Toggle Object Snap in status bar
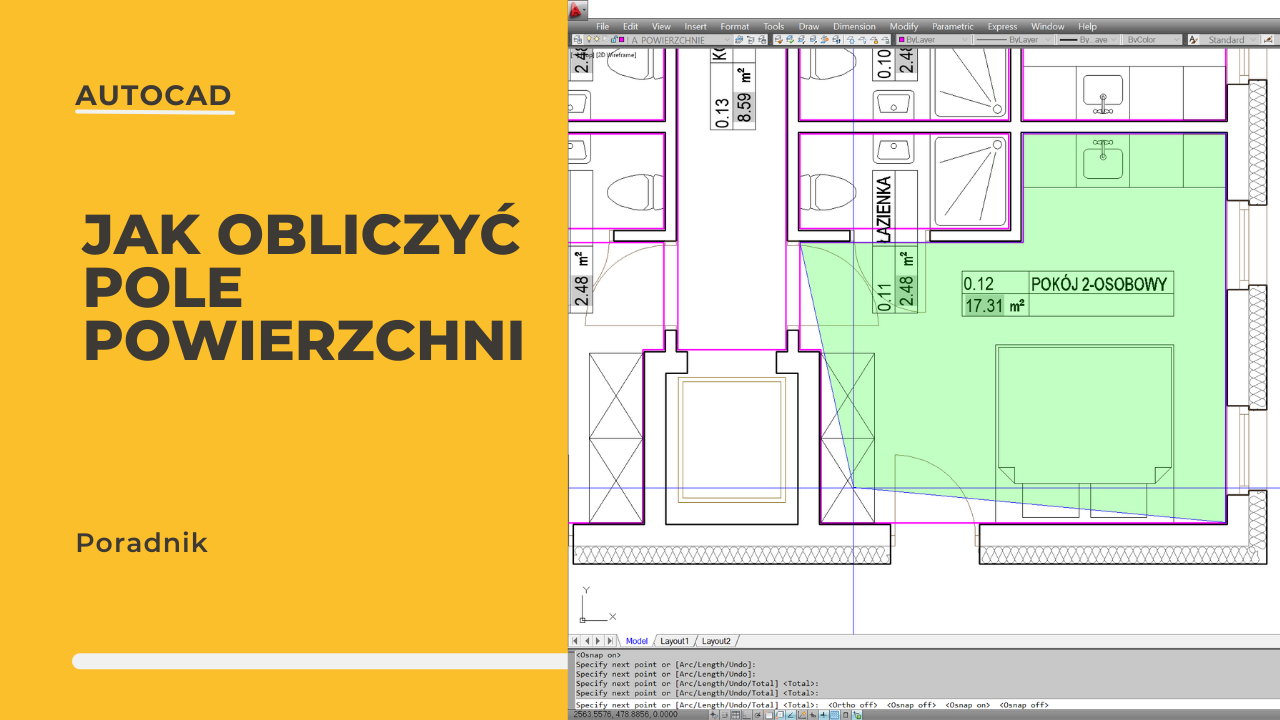 pyautogui.click(x=768, y=715)
